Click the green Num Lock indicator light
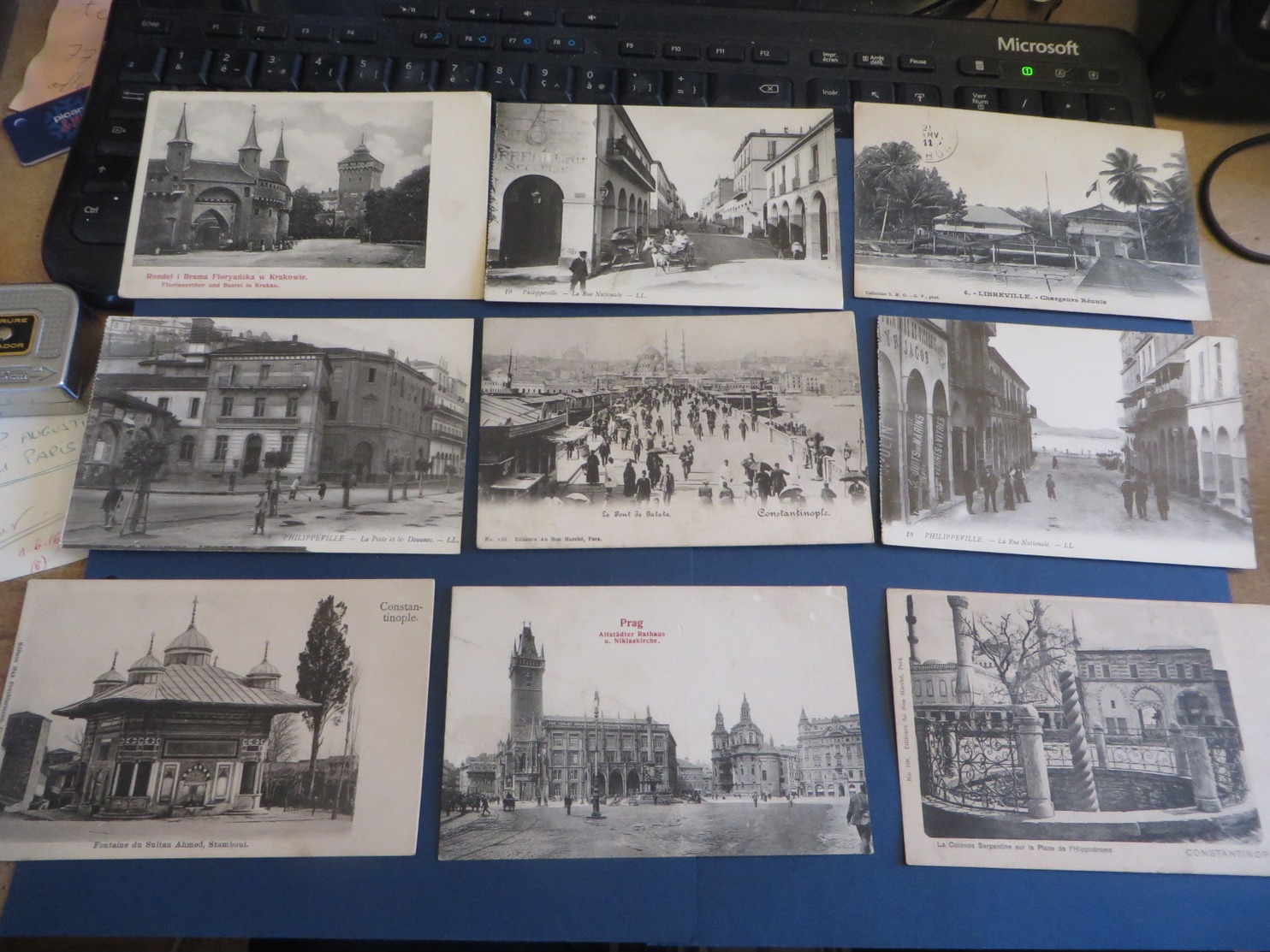Image resolution: width=1270 pixels, height=952 pixels. (1029, 71)
